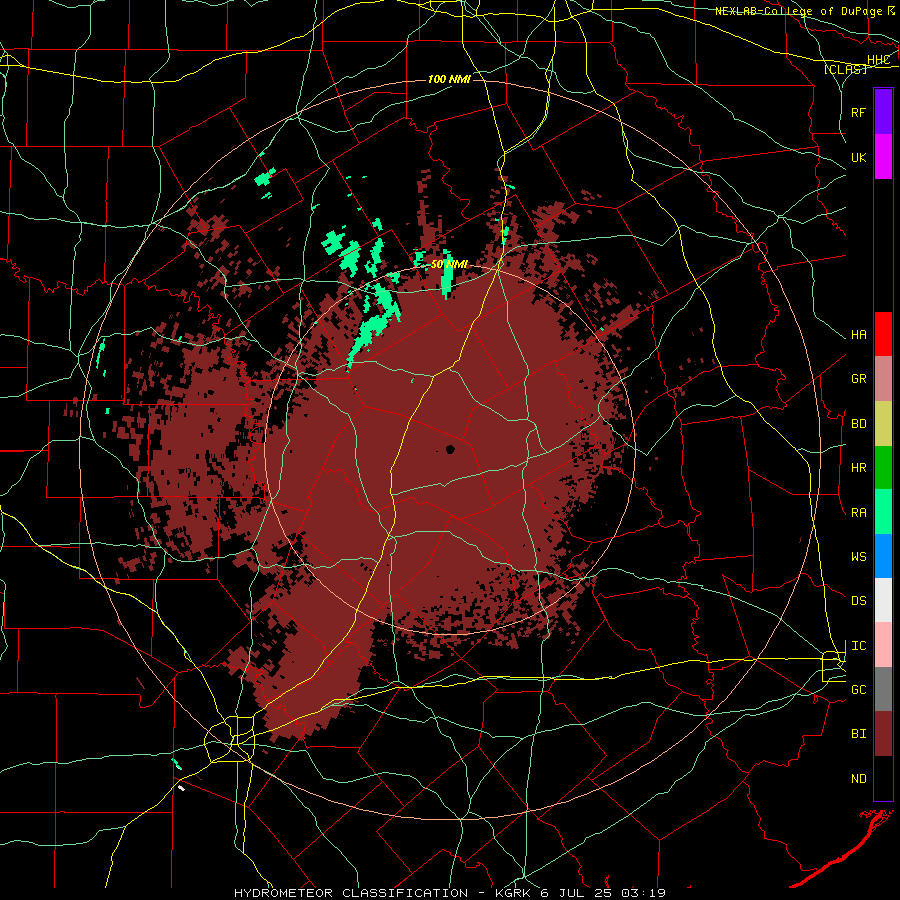Click the UK magenta legend swatch
This screenshot has height=900, width=900.
883,157
